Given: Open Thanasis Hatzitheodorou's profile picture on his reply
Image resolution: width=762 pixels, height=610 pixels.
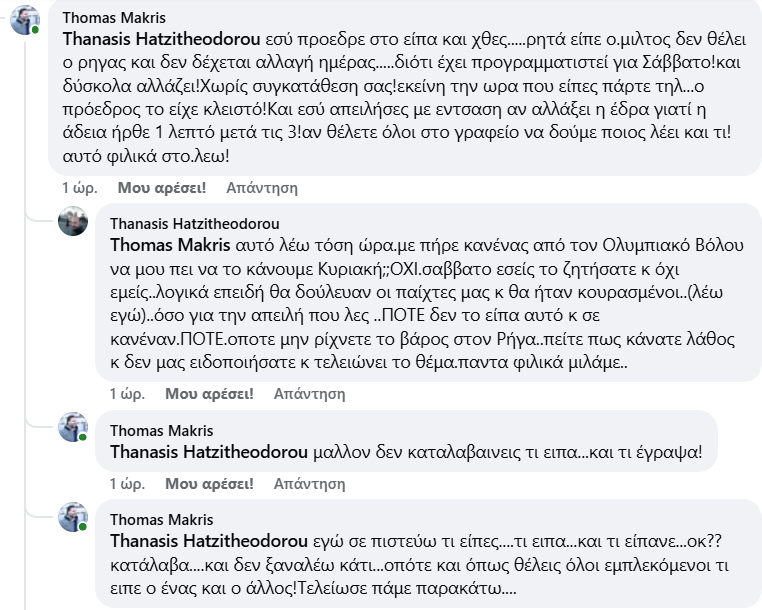Looking at the screenshot, I should (x=73, y=222).
